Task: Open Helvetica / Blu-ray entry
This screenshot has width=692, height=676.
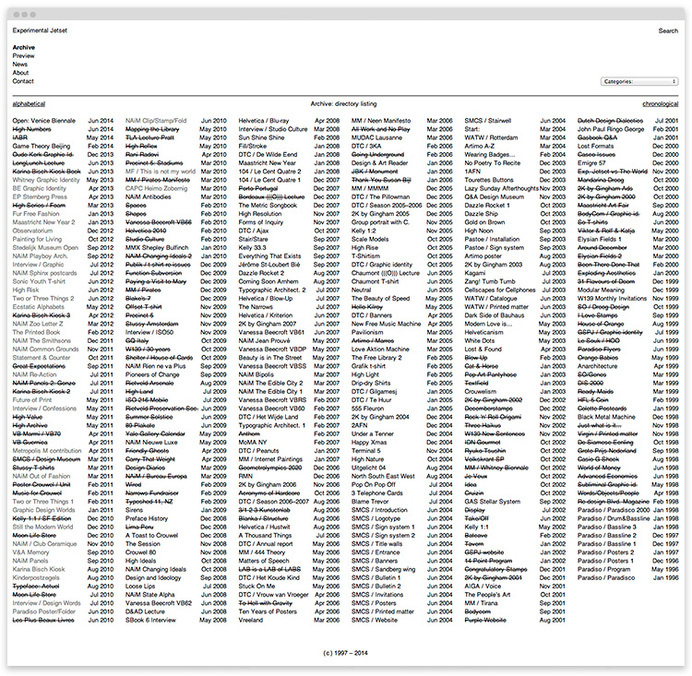Action: 264,120
